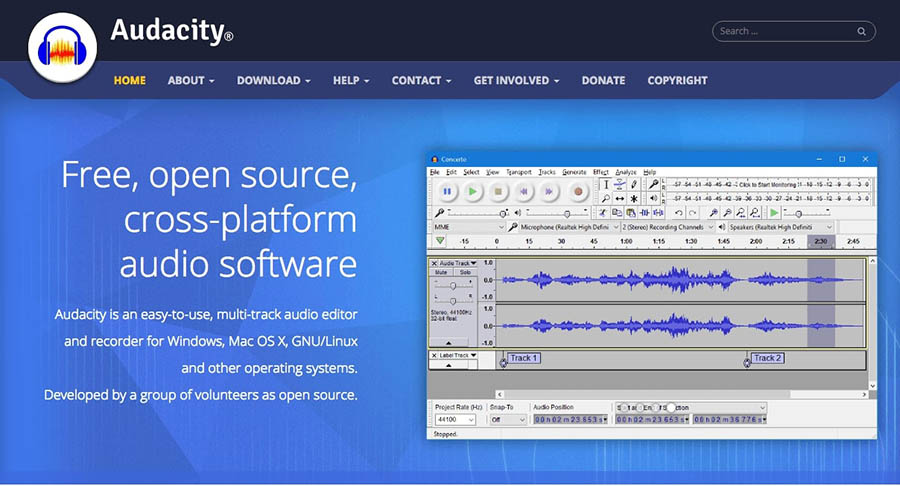
Task: Click the Trim Audio icon
Action: coord(645,213)
